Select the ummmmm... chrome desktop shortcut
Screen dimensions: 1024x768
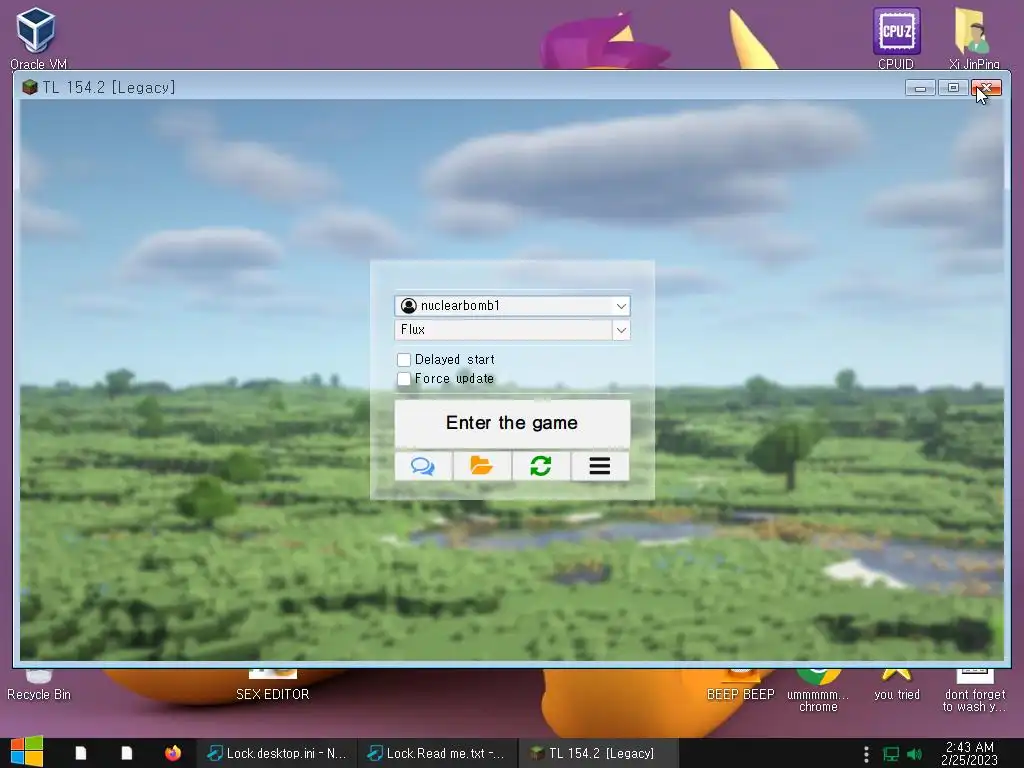click(x=818, y=691)
